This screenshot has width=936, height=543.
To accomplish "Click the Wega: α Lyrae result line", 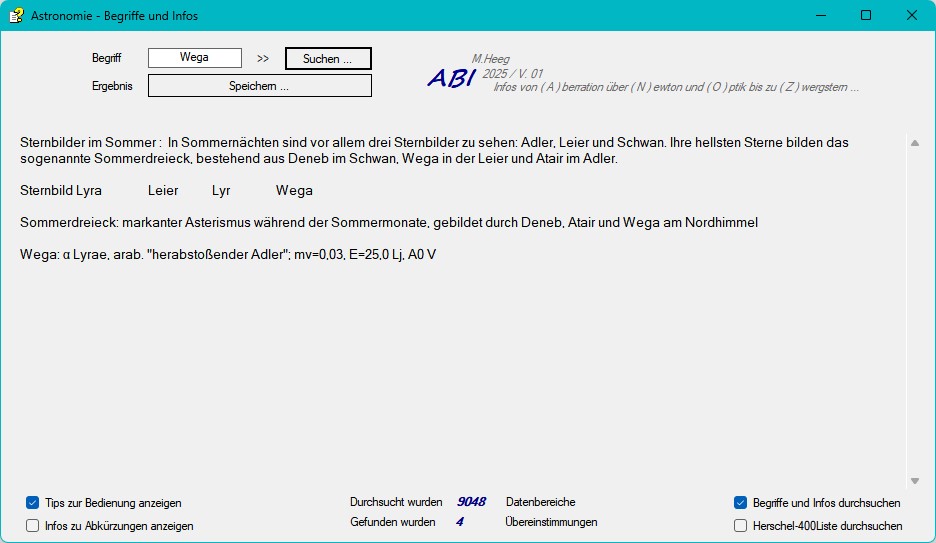I will [228, 254].
